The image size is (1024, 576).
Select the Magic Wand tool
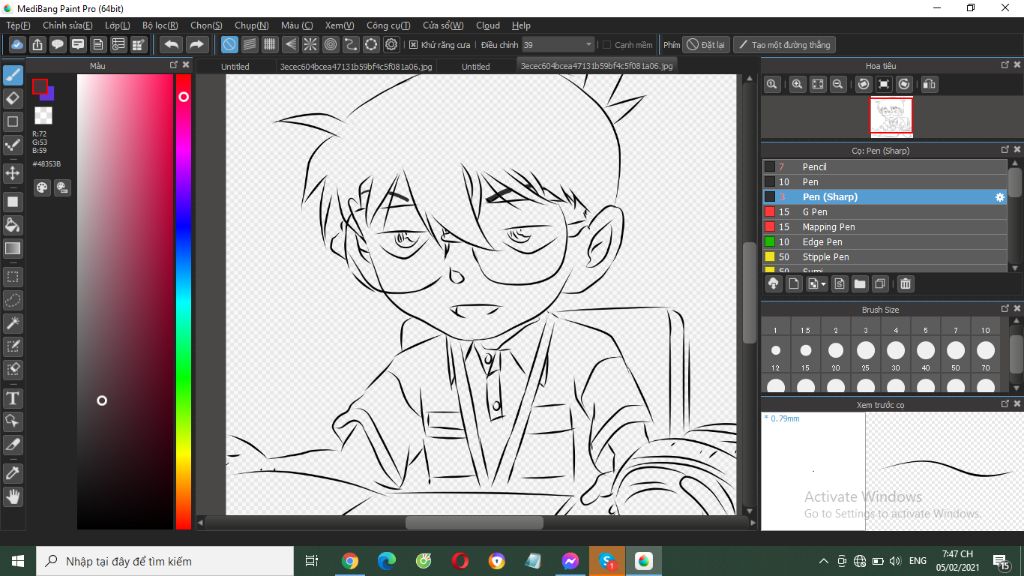tap(12, 323)
